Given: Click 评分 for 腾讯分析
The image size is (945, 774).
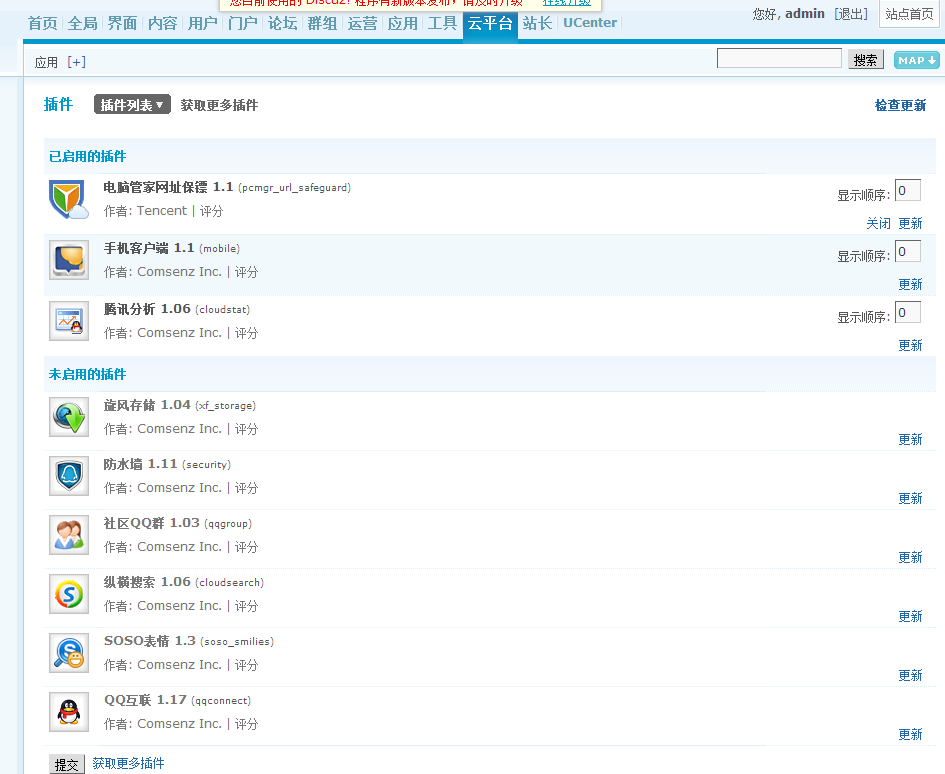Looking at the screenshot, I should [246, 333].
